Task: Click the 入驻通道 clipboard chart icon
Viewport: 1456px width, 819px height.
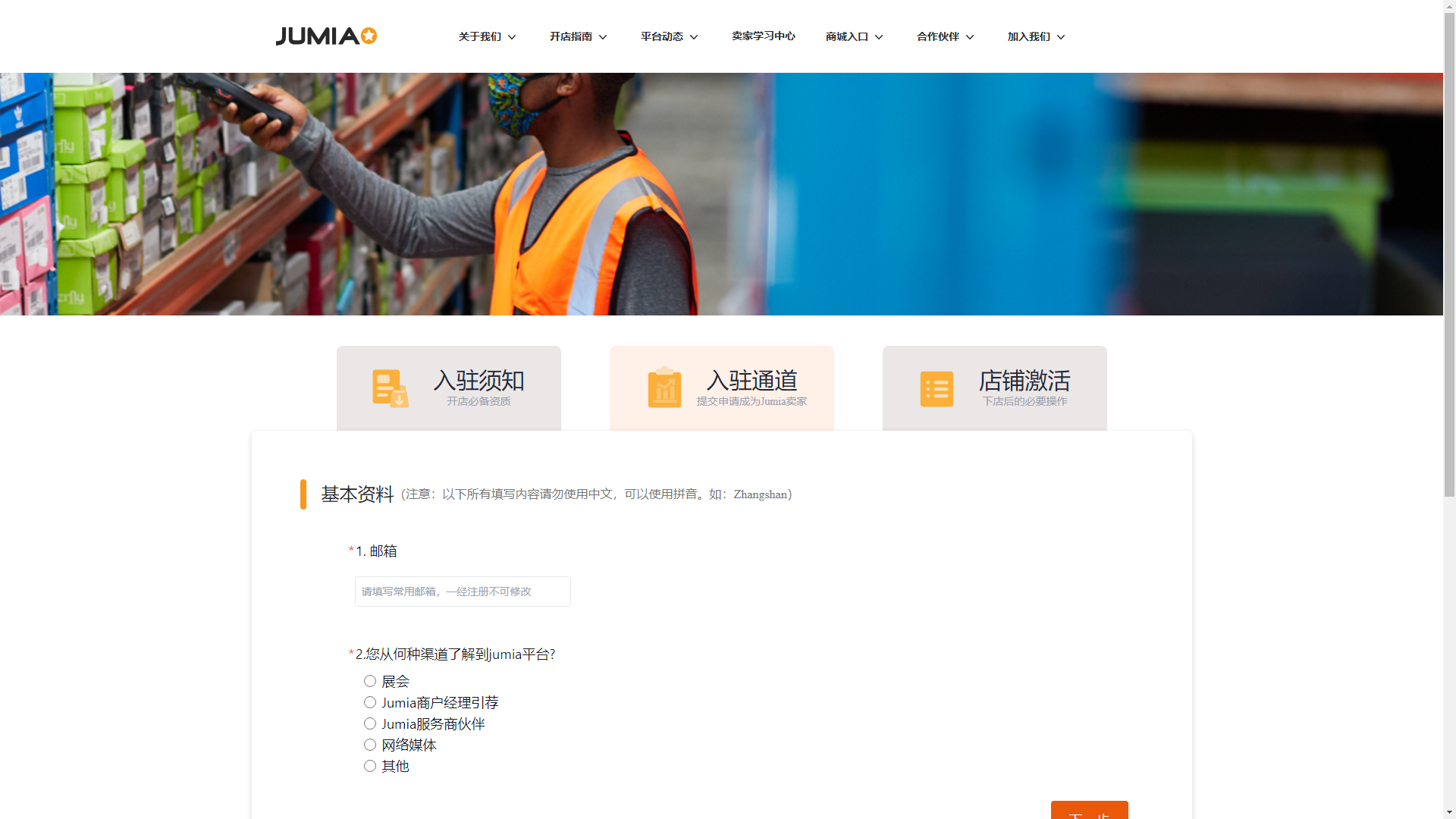Action: click(x=664, y=388)
